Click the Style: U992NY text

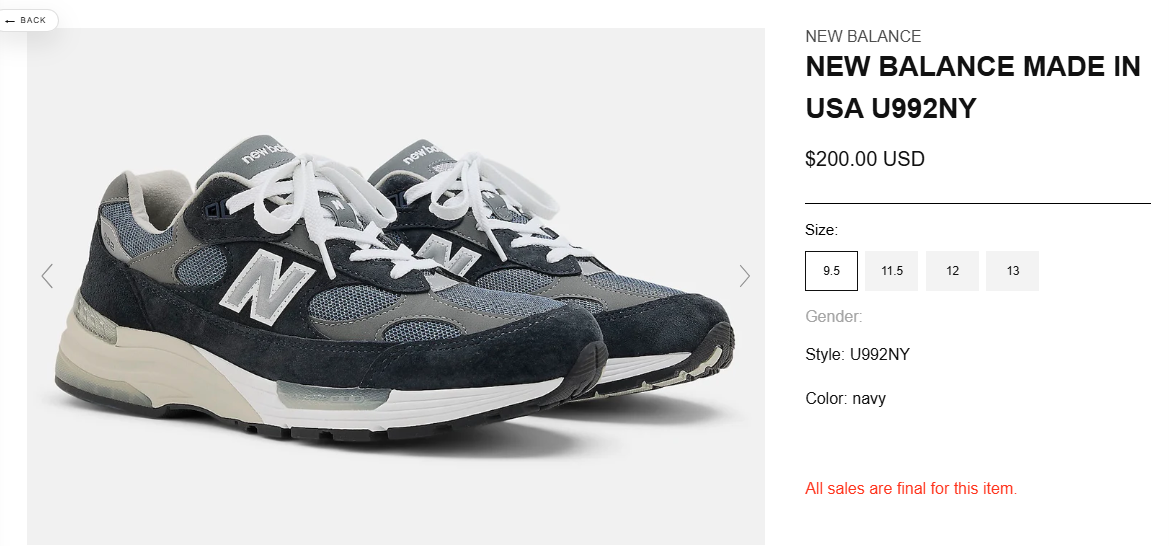click(x=857, y=354)
